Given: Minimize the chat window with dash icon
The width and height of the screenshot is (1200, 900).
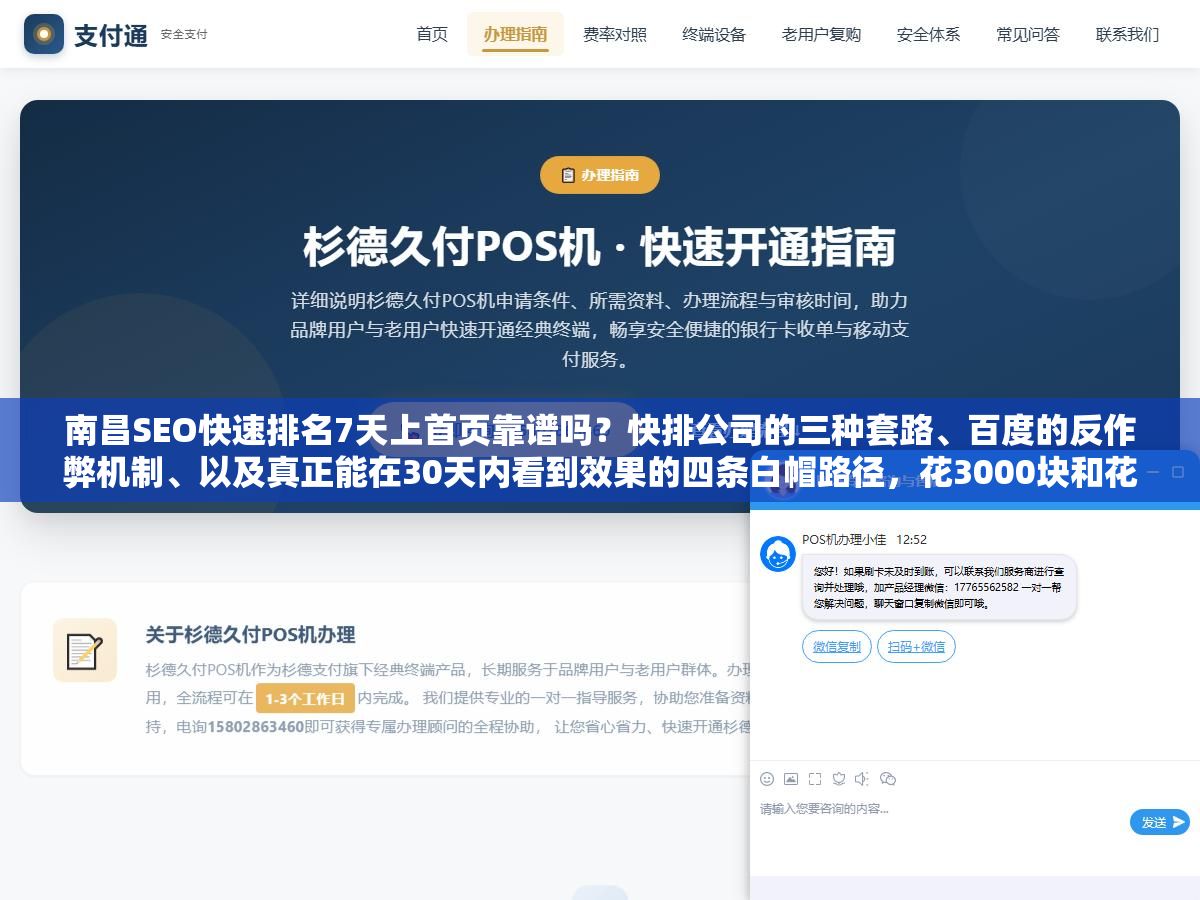Looking at the screenshot, I should pyautogui.click(x=1151, y=472).
